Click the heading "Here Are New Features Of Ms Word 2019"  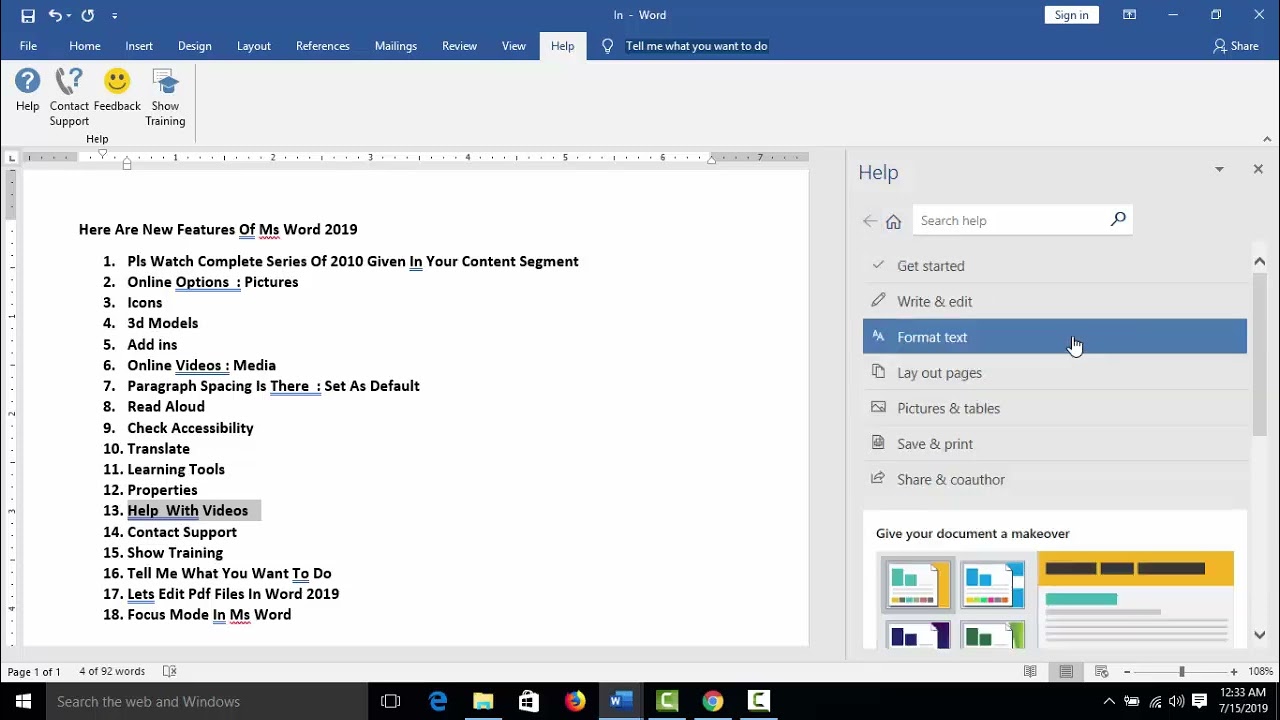coord(218,229)
